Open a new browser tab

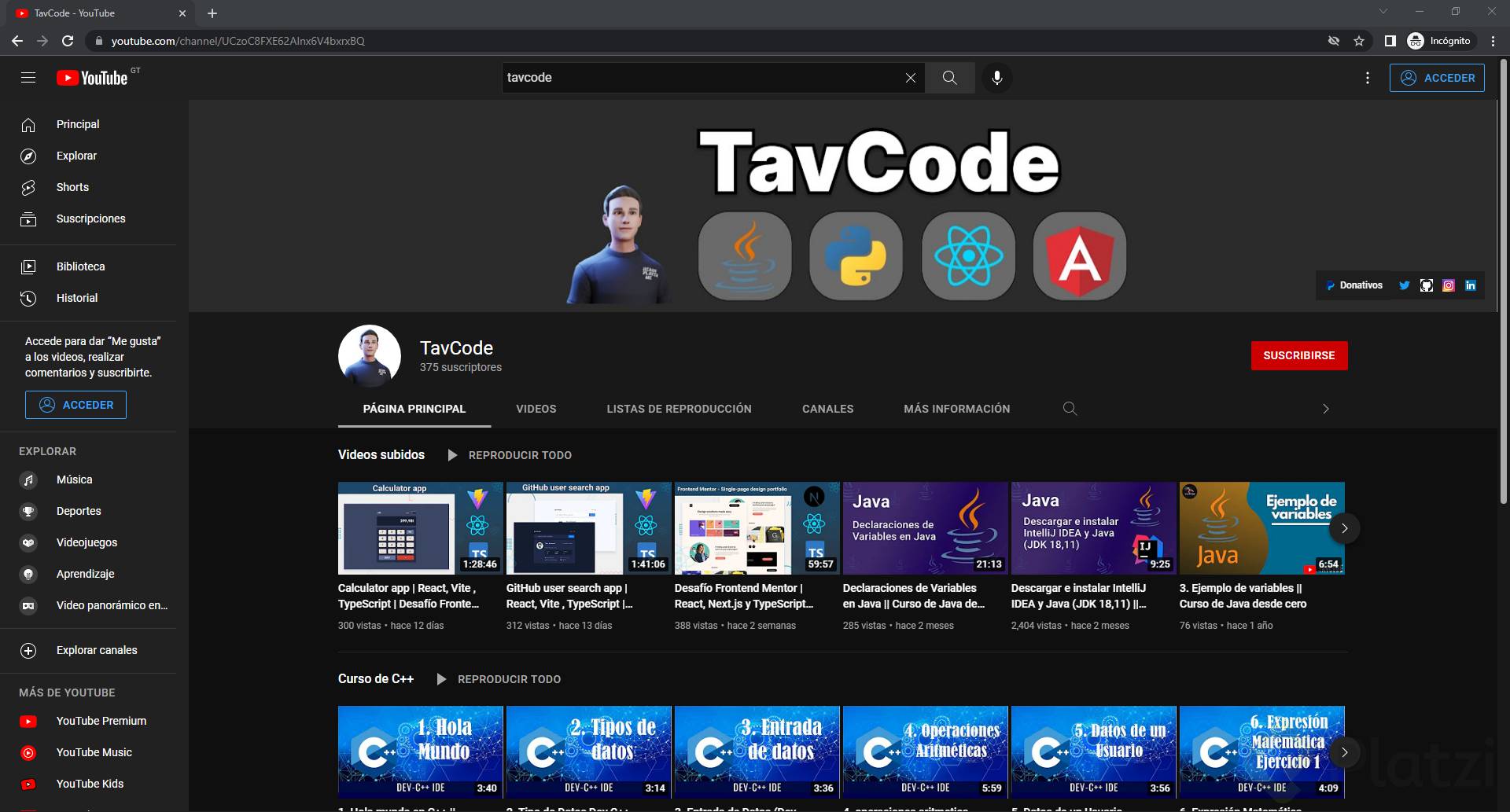(x=212, y=13)
